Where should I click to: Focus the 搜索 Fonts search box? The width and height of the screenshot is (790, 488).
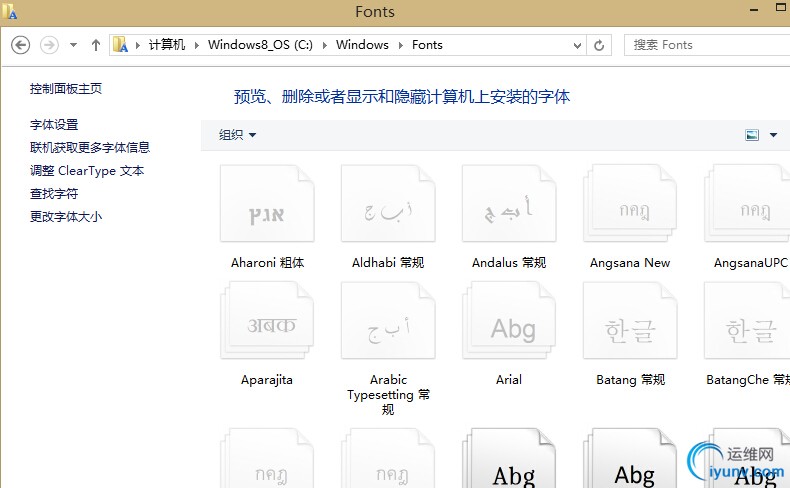click(707, 45)
